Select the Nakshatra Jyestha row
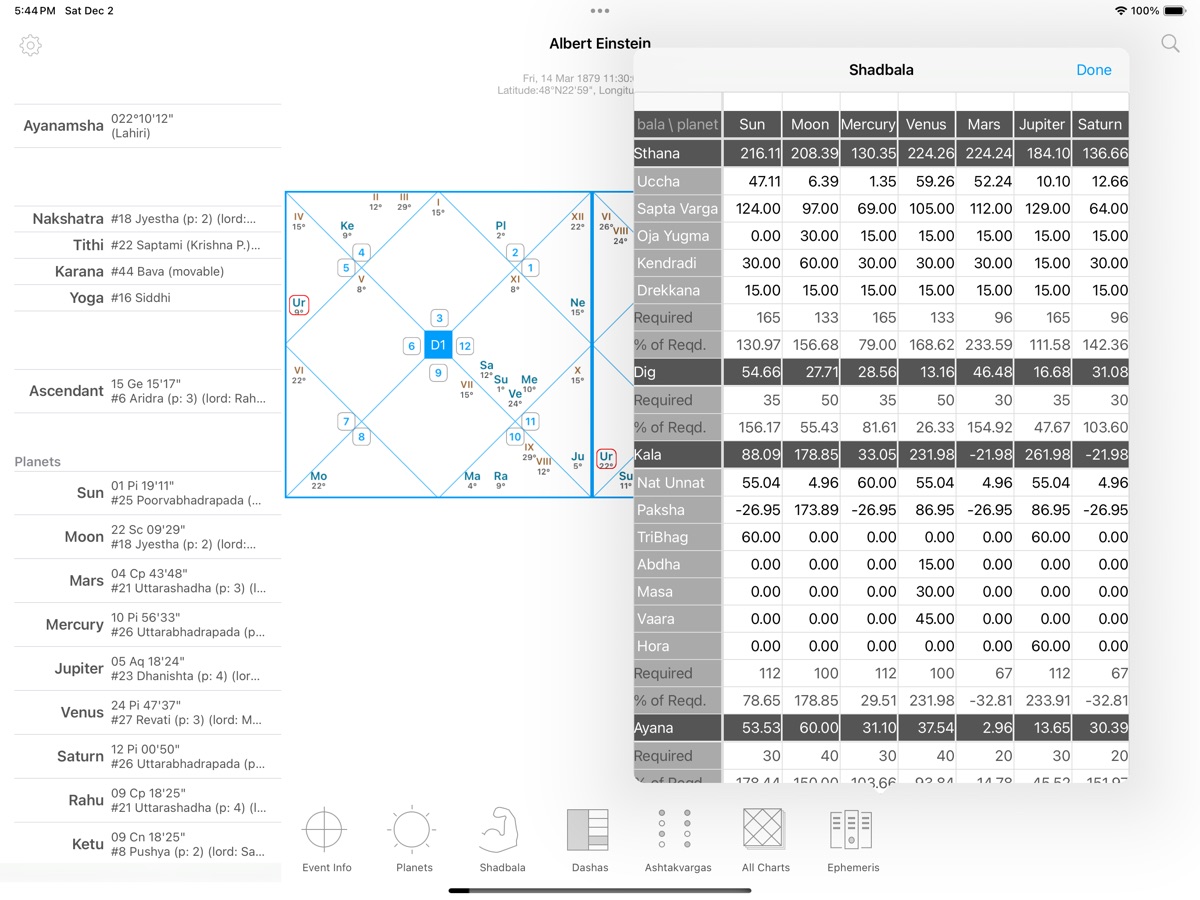 [147, 218]
